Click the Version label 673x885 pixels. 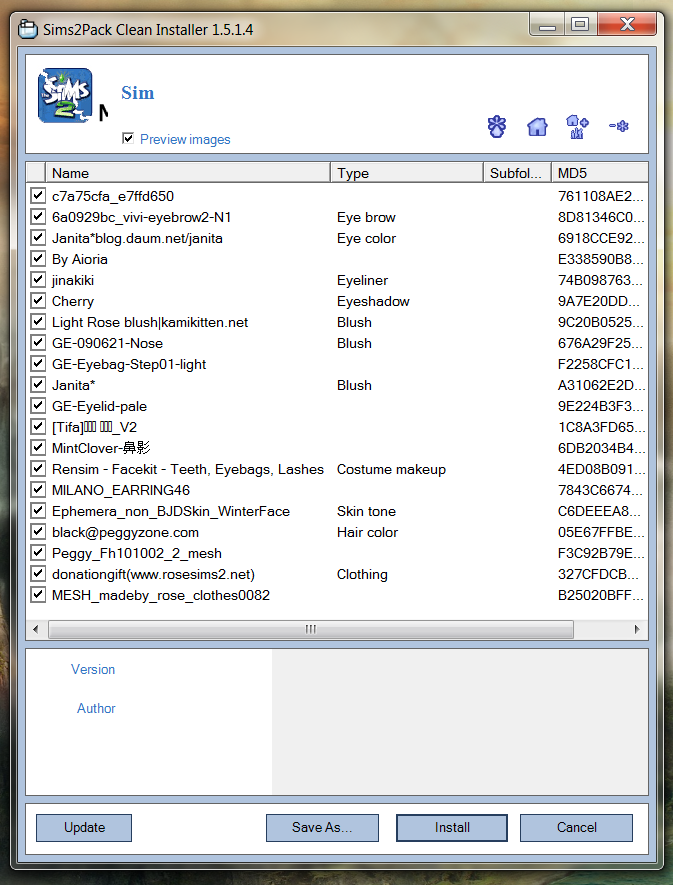(x=93, y=669)
